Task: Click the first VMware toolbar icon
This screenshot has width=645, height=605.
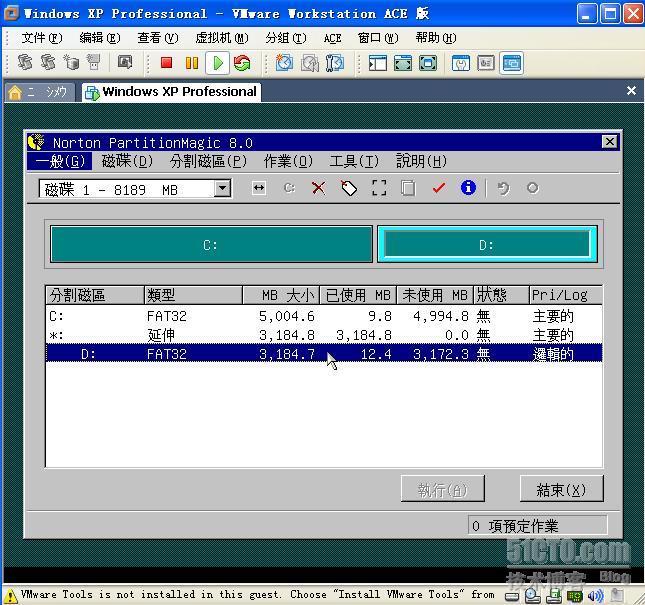Action: pyautogui.click(x=25, y=63)
